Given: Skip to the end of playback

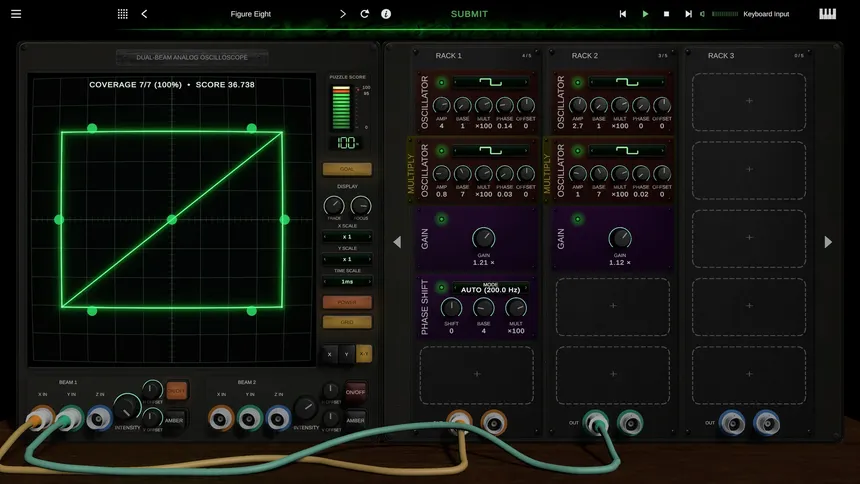Looking at the screenshot, I should point(688,14).
